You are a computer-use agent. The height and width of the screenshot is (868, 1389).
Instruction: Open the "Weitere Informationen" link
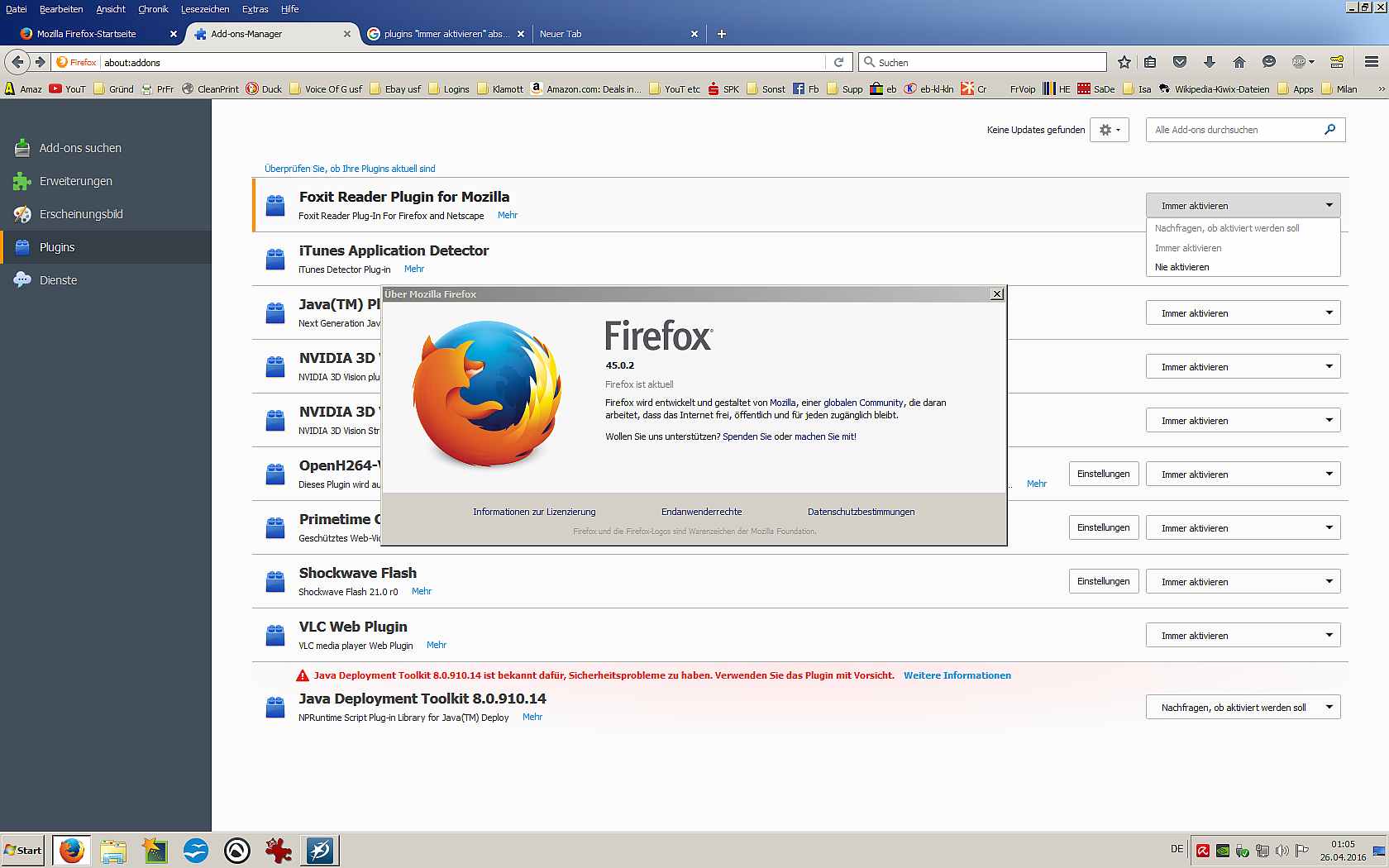click(957, 675)
